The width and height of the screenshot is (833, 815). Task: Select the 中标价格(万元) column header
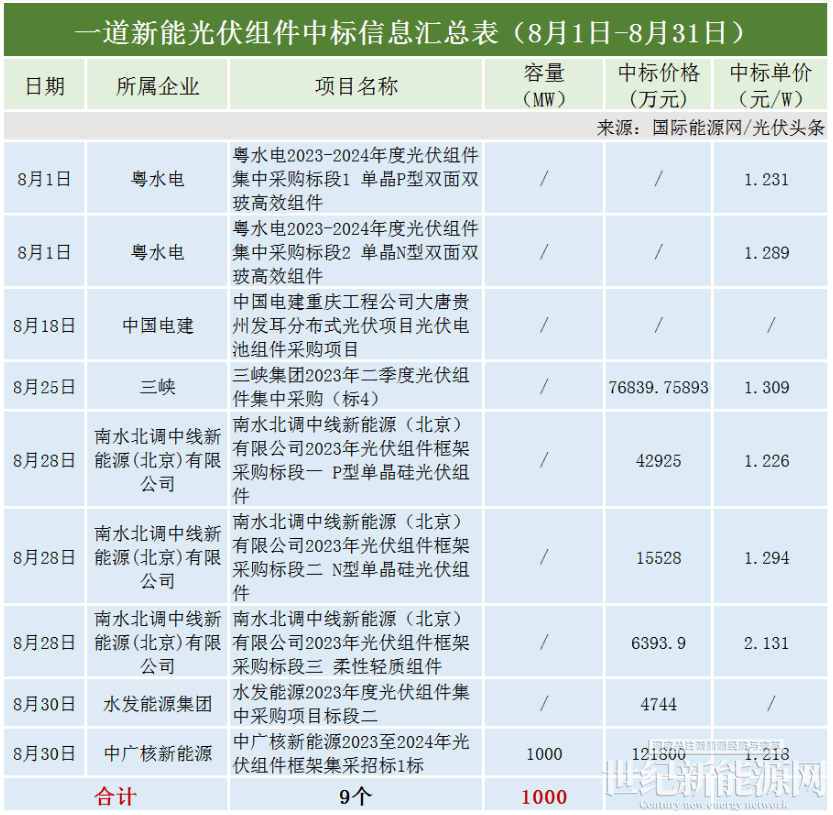pyautogui.click(x=658, y=86)
